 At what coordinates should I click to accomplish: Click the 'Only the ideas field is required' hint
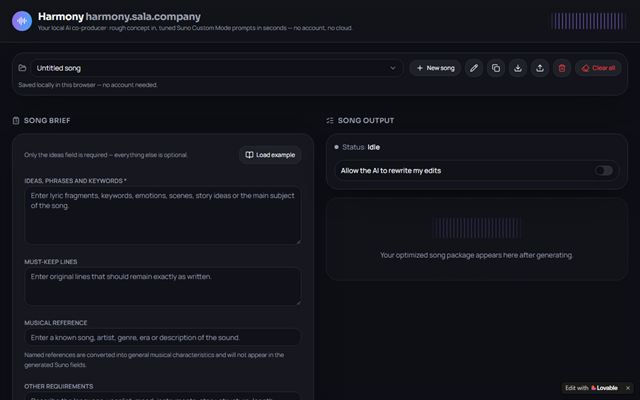tap(106, 155)
